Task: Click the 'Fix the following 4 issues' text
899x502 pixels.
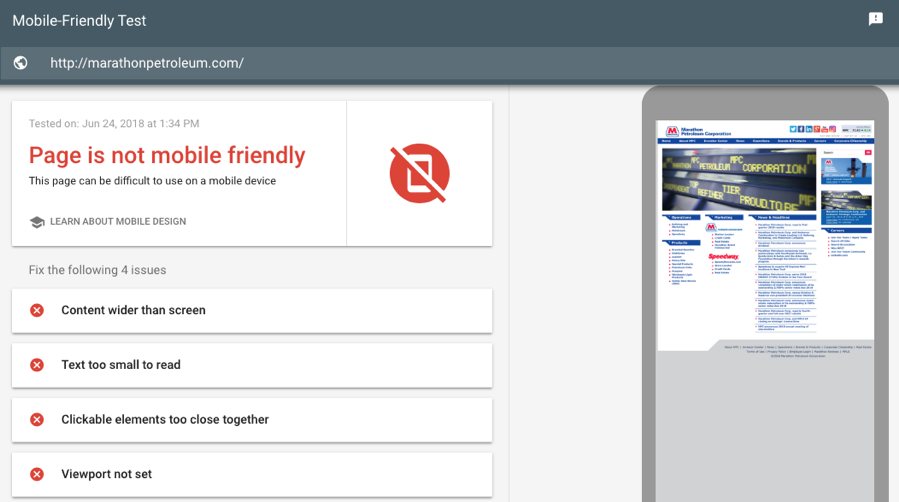Action: [x=97, y=270]
